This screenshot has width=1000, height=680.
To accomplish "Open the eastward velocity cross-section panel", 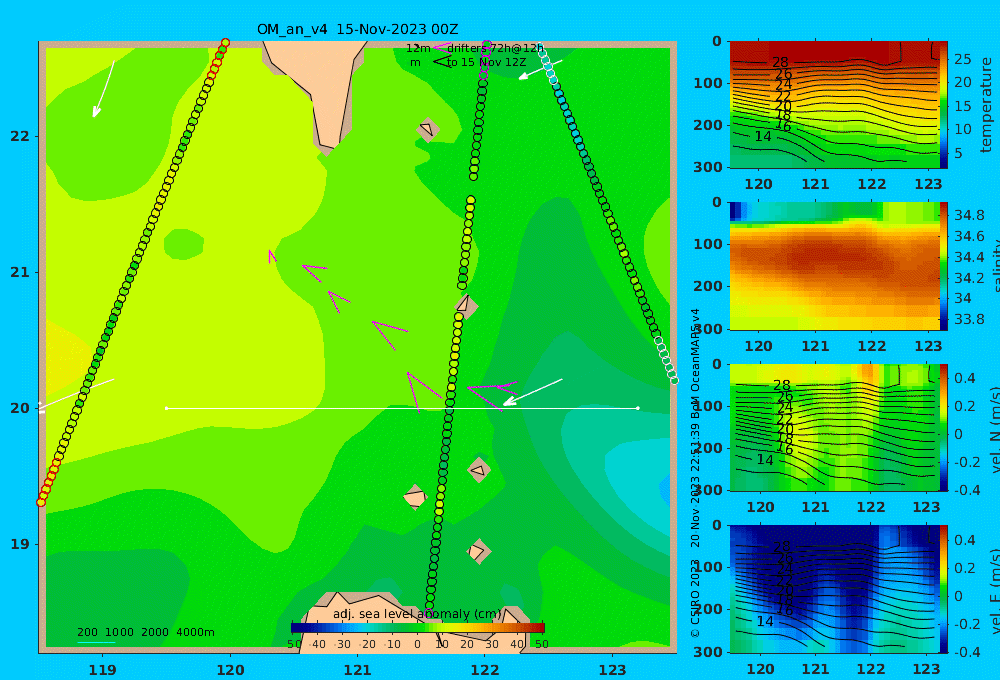I will pos(835,589).
